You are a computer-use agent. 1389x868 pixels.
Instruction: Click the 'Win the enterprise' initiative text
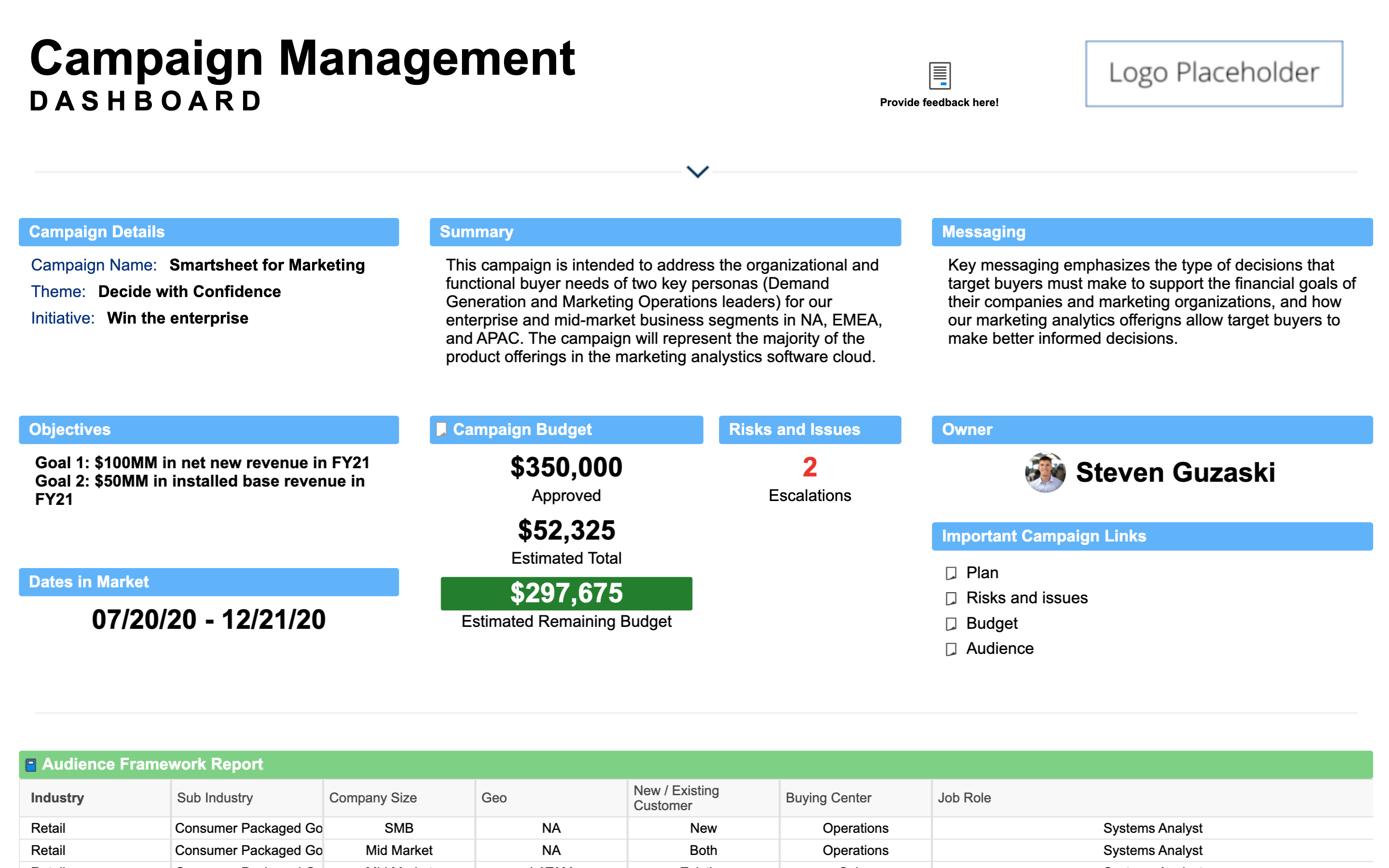[x=177, y=318]
